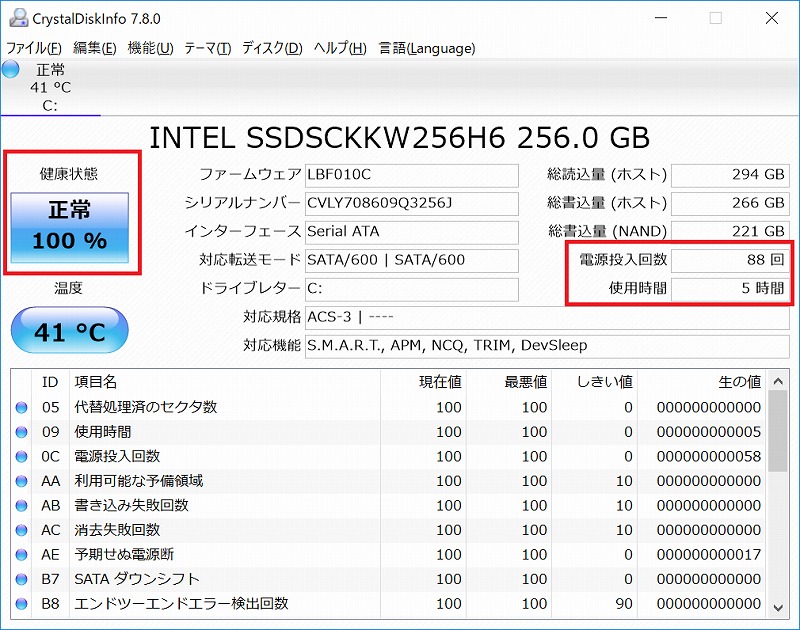The width and height of the screenshot is (800, 630).
Task: Open the 言語(Language) menu
Action: pos(427,48)
